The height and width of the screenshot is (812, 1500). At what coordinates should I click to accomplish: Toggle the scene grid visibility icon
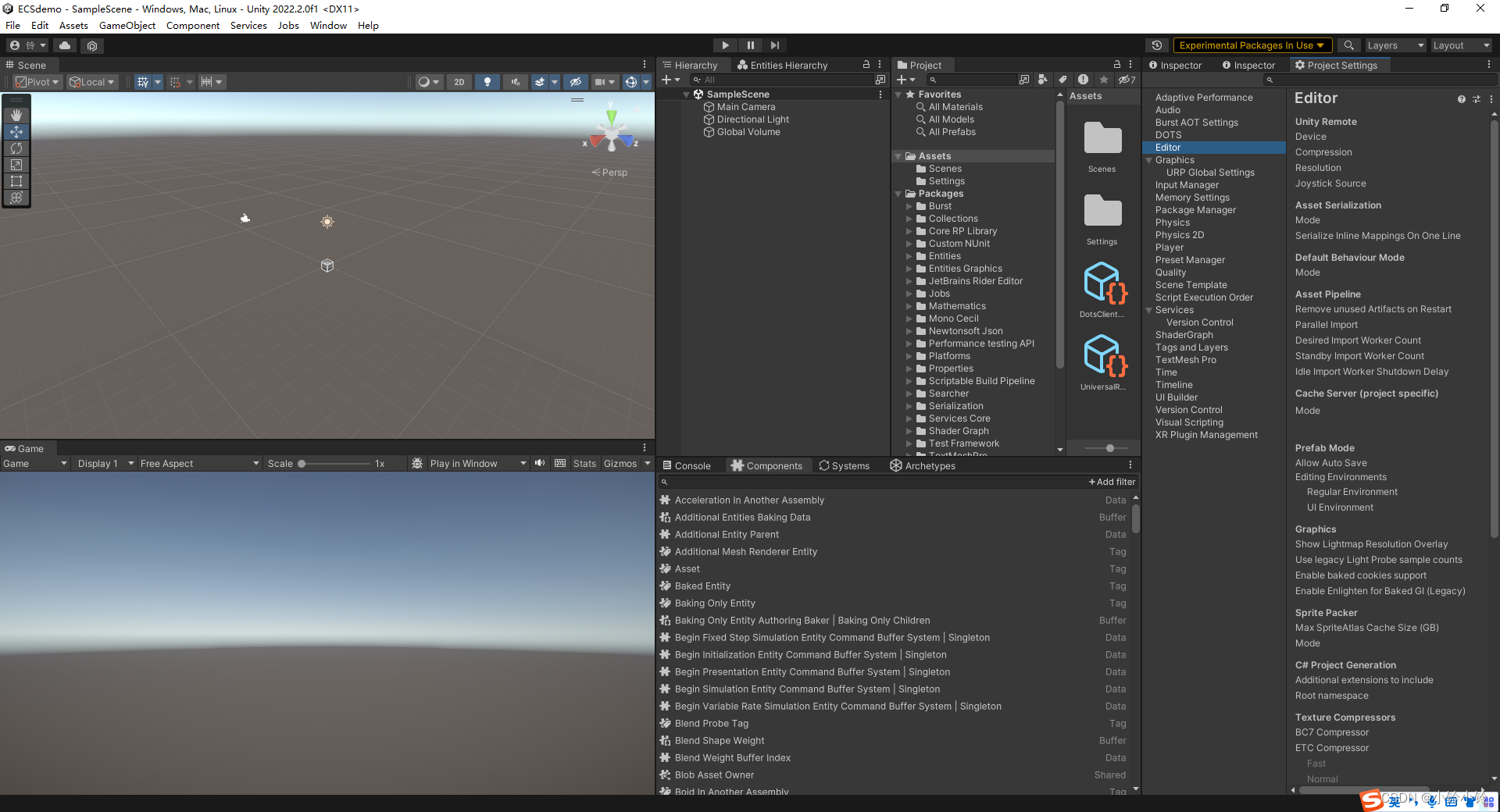[x=143, y=81]
